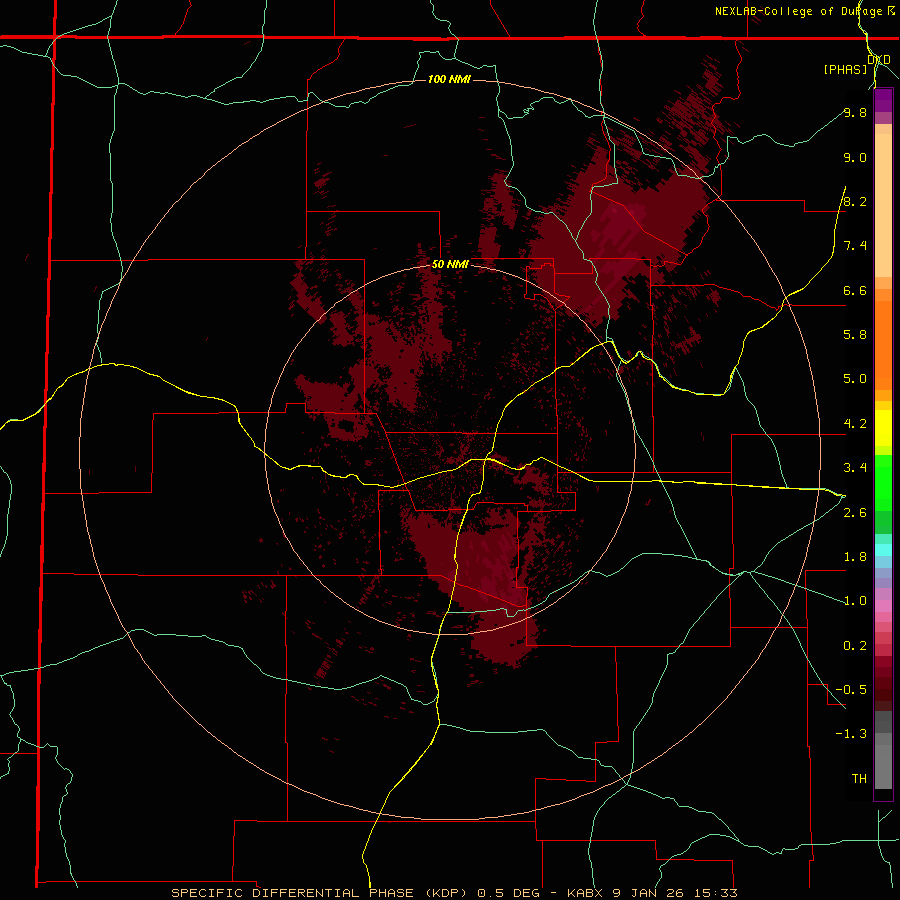Image resolution: width=900 pixels, height=900 pixels.
Task: Click the -1.3 value on the color scale
Action: point(851,734)
